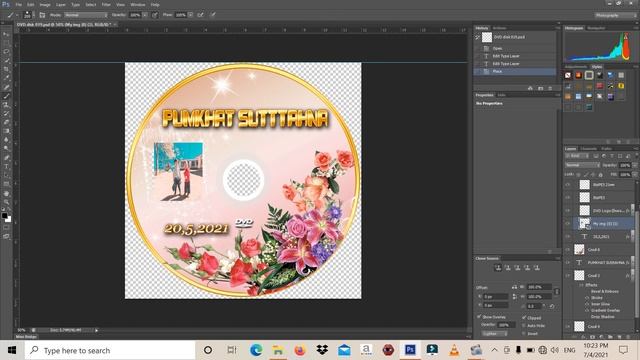Create a new group in Layers panel

(x=610, y=337)
